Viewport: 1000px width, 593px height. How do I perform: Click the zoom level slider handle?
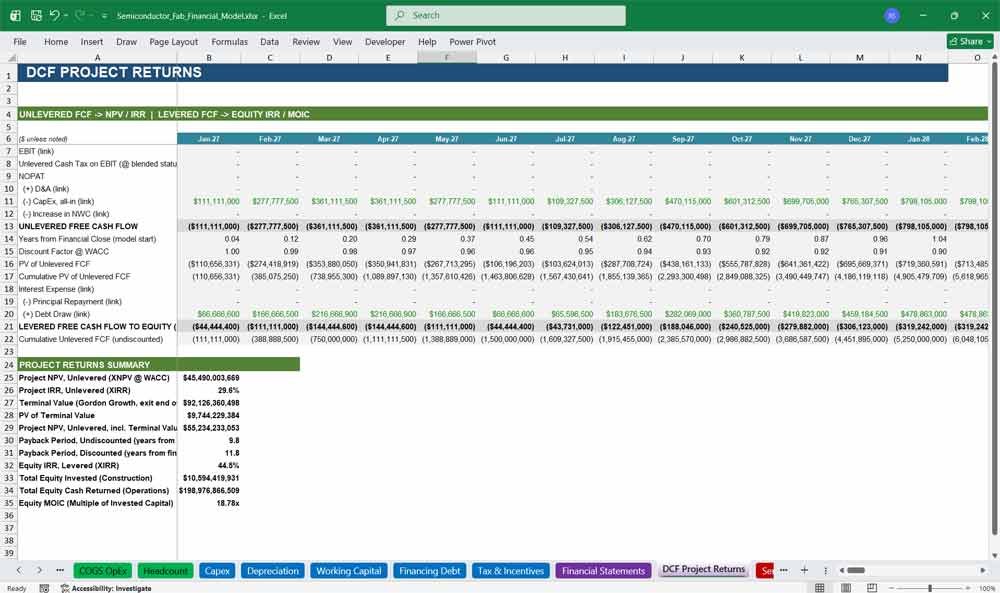[930, 588]
